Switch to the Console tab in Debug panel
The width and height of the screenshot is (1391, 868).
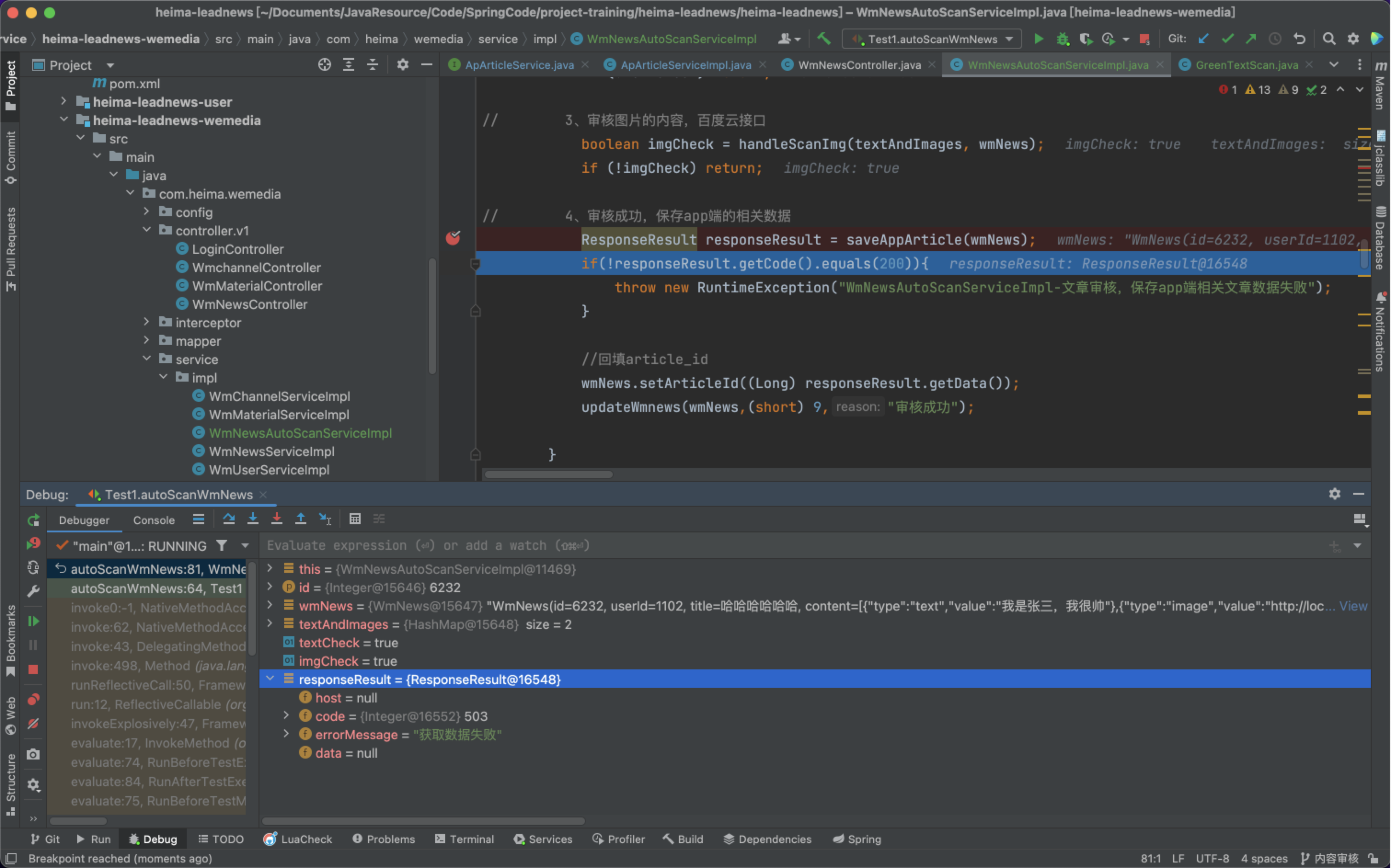pos(153,519)
